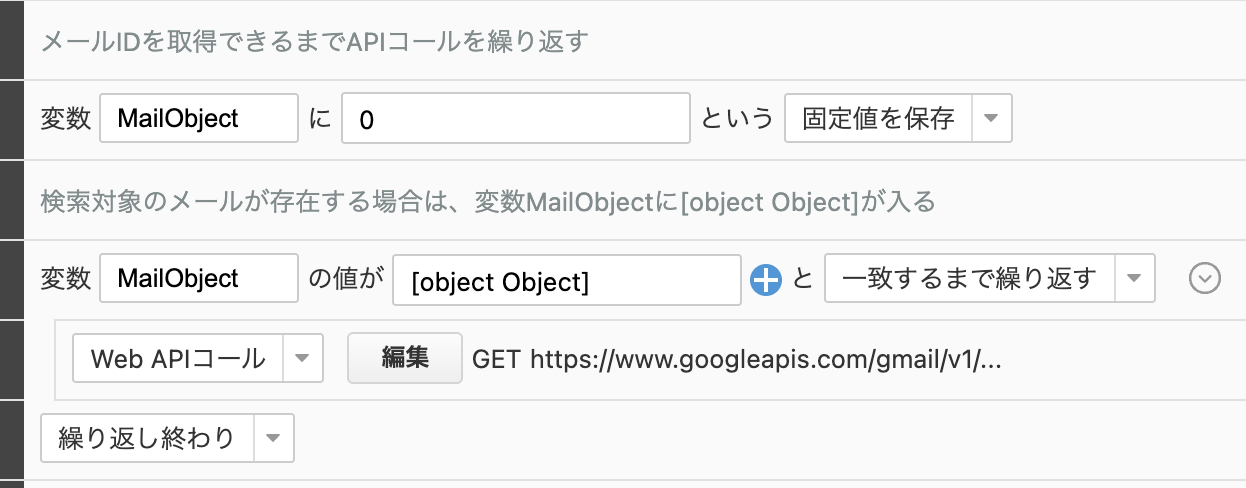Open the Web APIコール step type dropdown
Image resolution: width=1246 pixels, height=488 pixels.
pos(303,358)
